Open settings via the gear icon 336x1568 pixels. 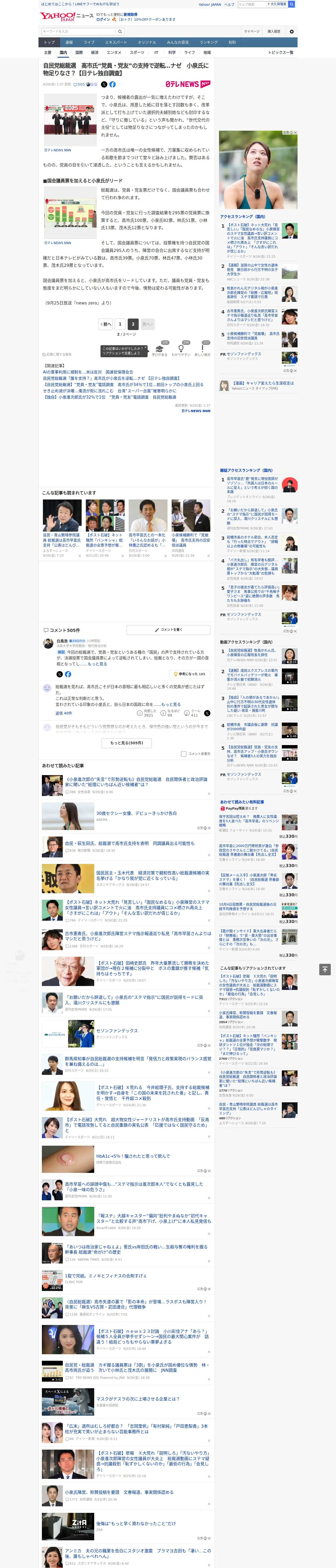pyautogui.click(x=292, y=31)
